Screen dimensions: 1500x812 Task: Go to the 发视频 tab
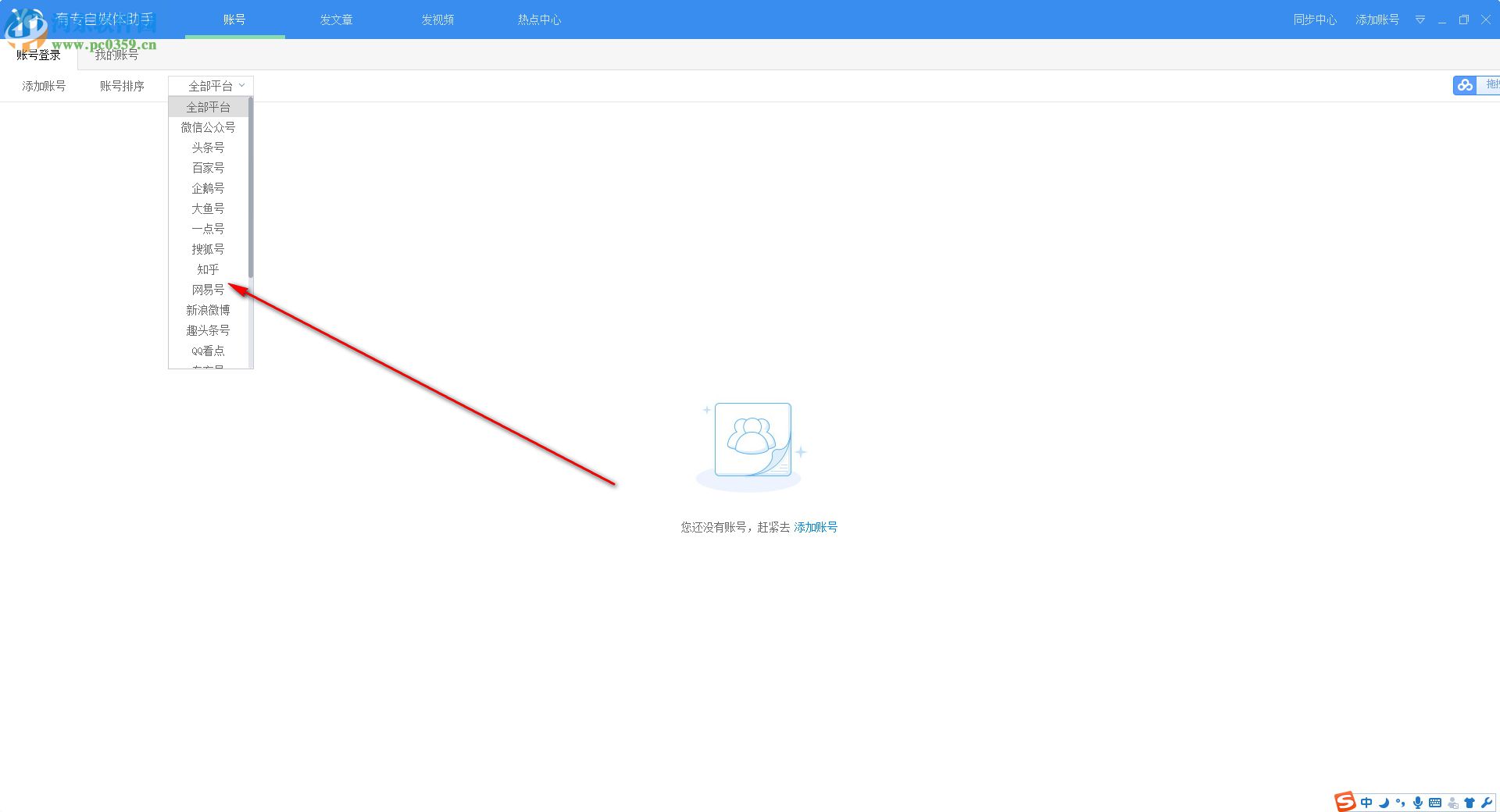pos(437,20)
